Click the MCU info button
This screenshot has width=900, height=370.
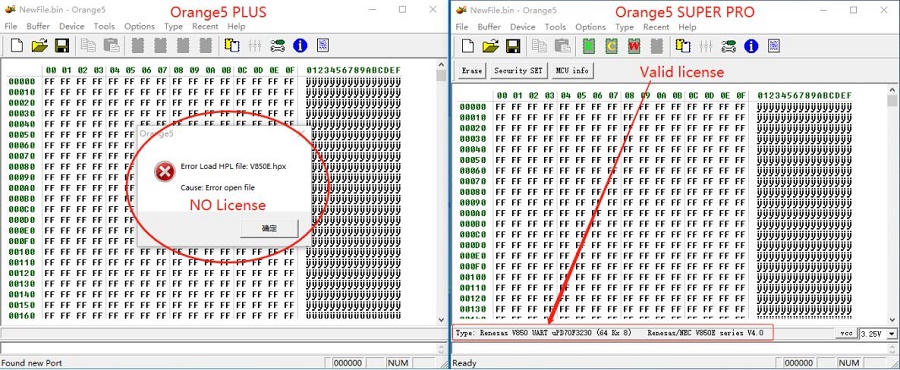572,71
